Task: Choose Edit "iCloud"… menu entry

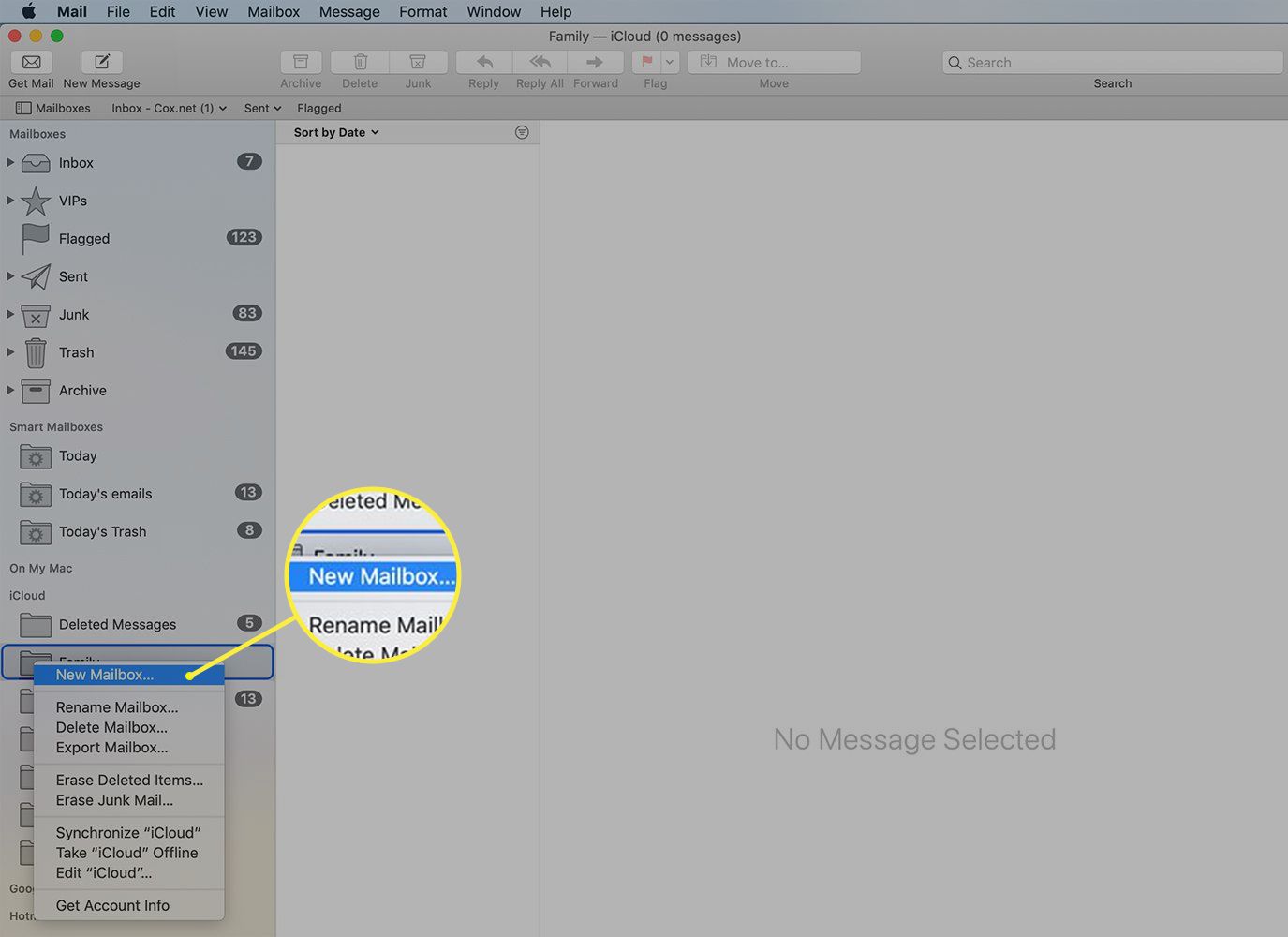Action: pos(129,872)
